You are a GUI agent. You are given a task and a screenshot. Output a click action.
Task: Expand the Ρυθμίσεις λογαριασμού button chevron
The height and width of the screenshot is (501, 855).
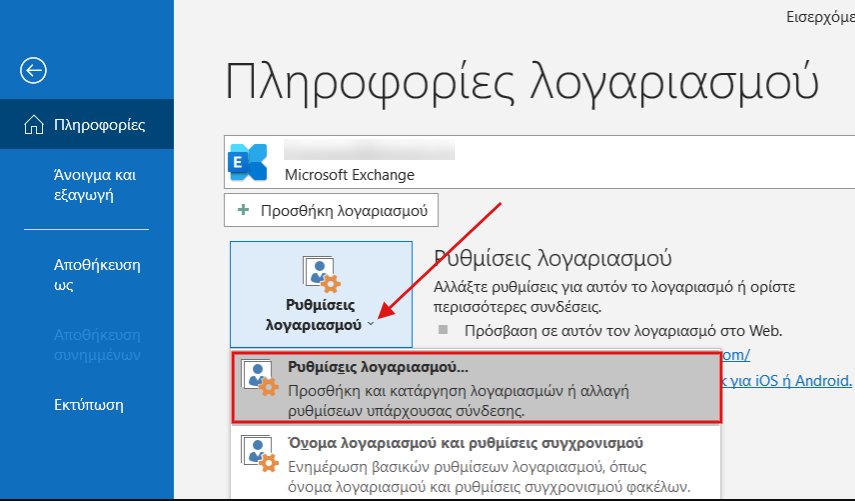[x=371, y=325]
